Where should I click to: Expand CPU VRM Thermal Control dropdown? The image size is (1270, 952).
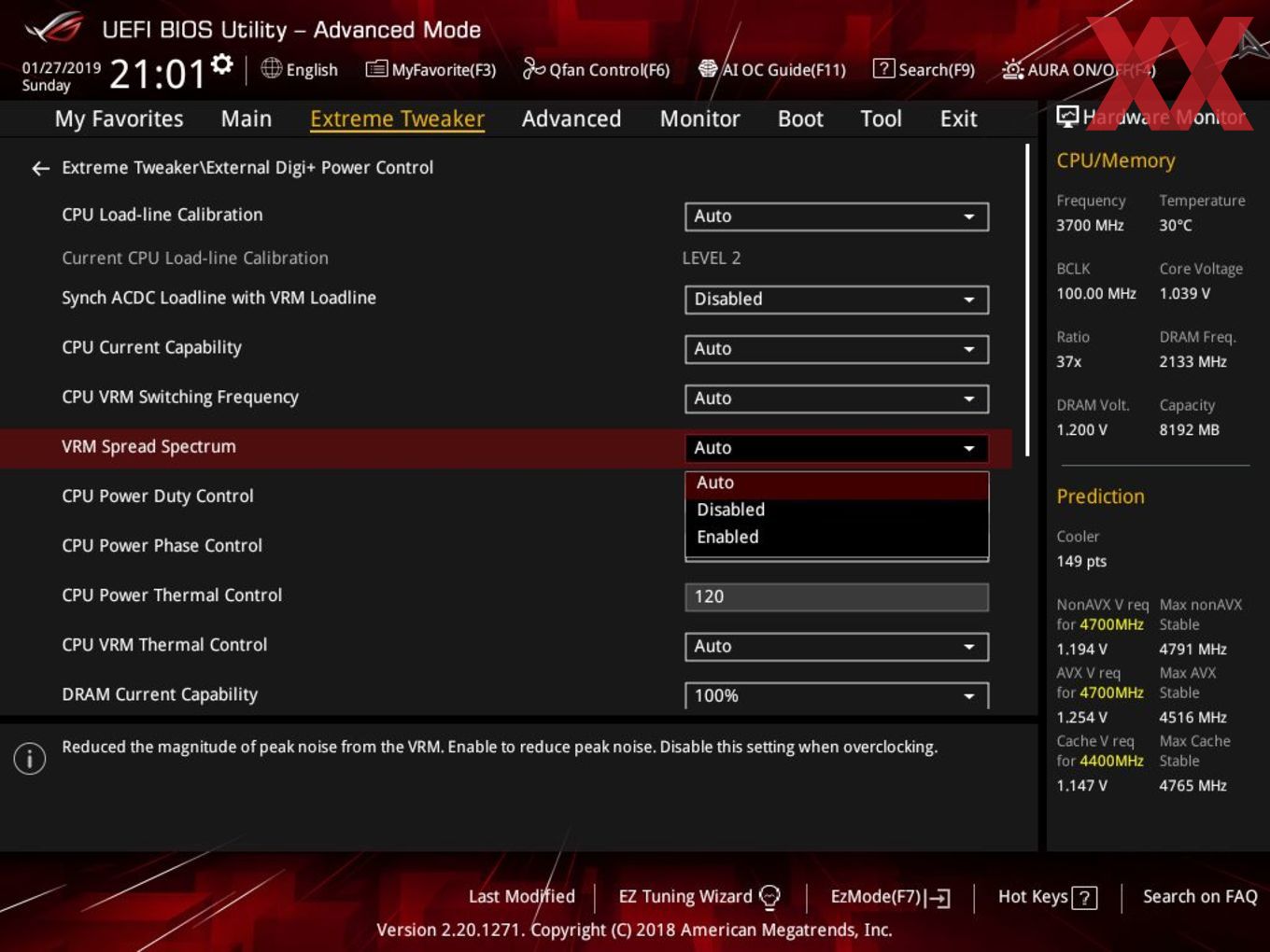tap(837, 647)
